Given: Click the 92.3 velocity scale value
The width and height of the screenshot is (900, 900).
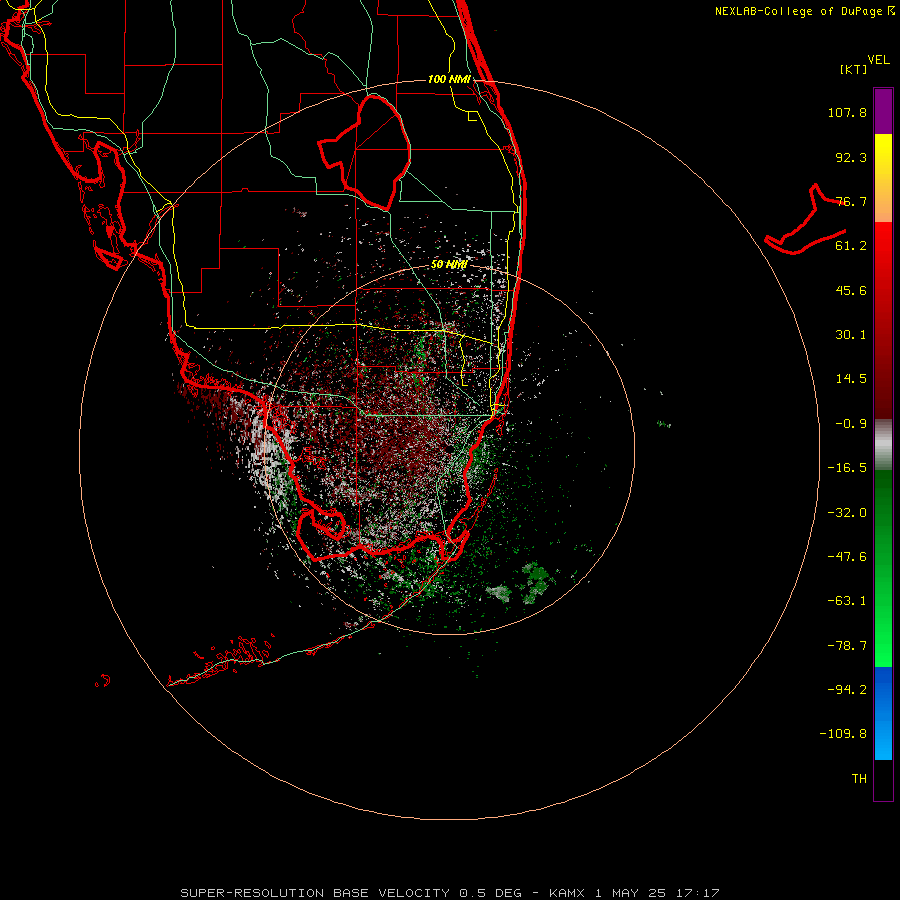Looking at the screenshot, I should coord(851,157).
